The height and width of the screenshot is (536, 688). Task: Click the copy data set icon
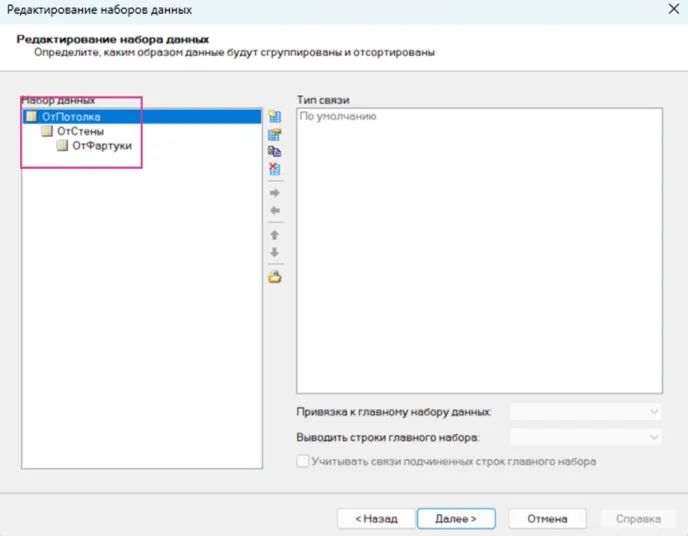pos(274,151)
